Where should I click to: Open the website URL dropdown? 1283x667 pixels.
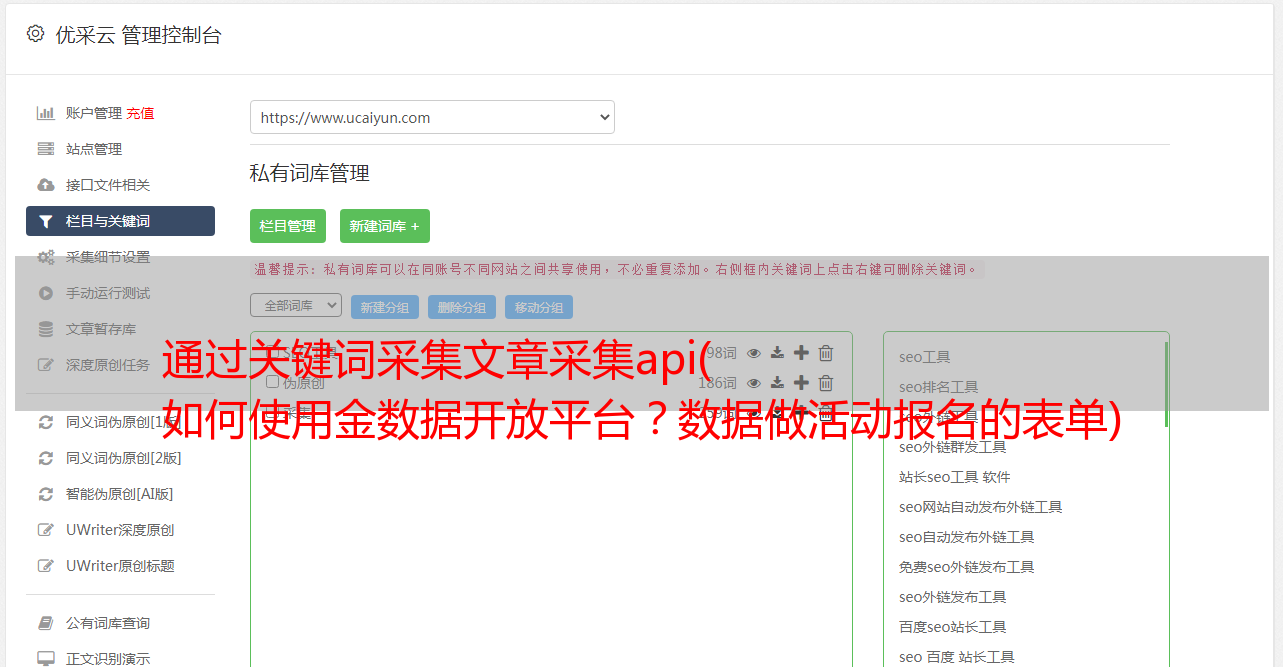tap(432, 117)
